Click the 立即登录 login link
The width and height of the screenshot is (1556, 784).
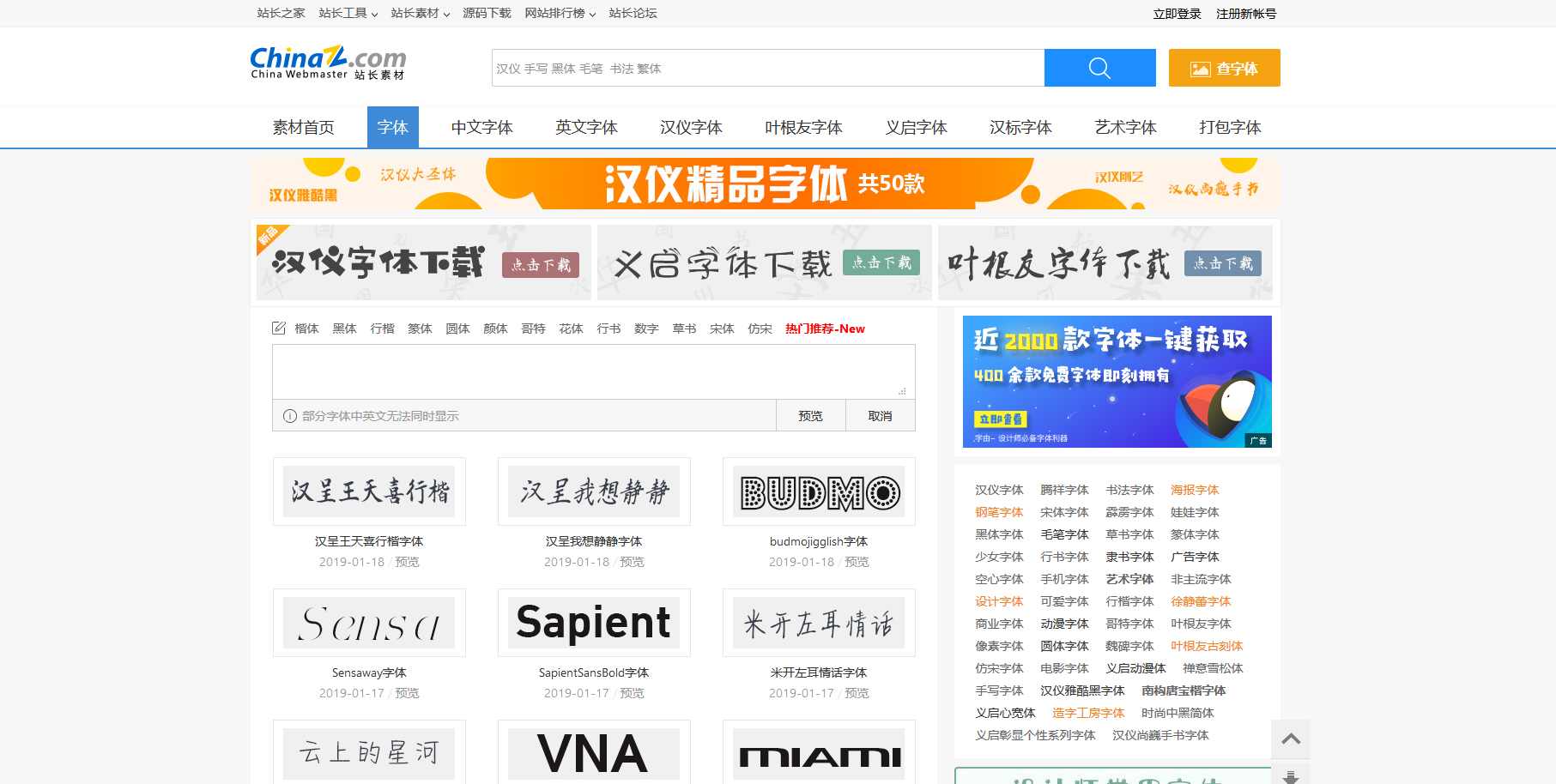pos(1178,14)
